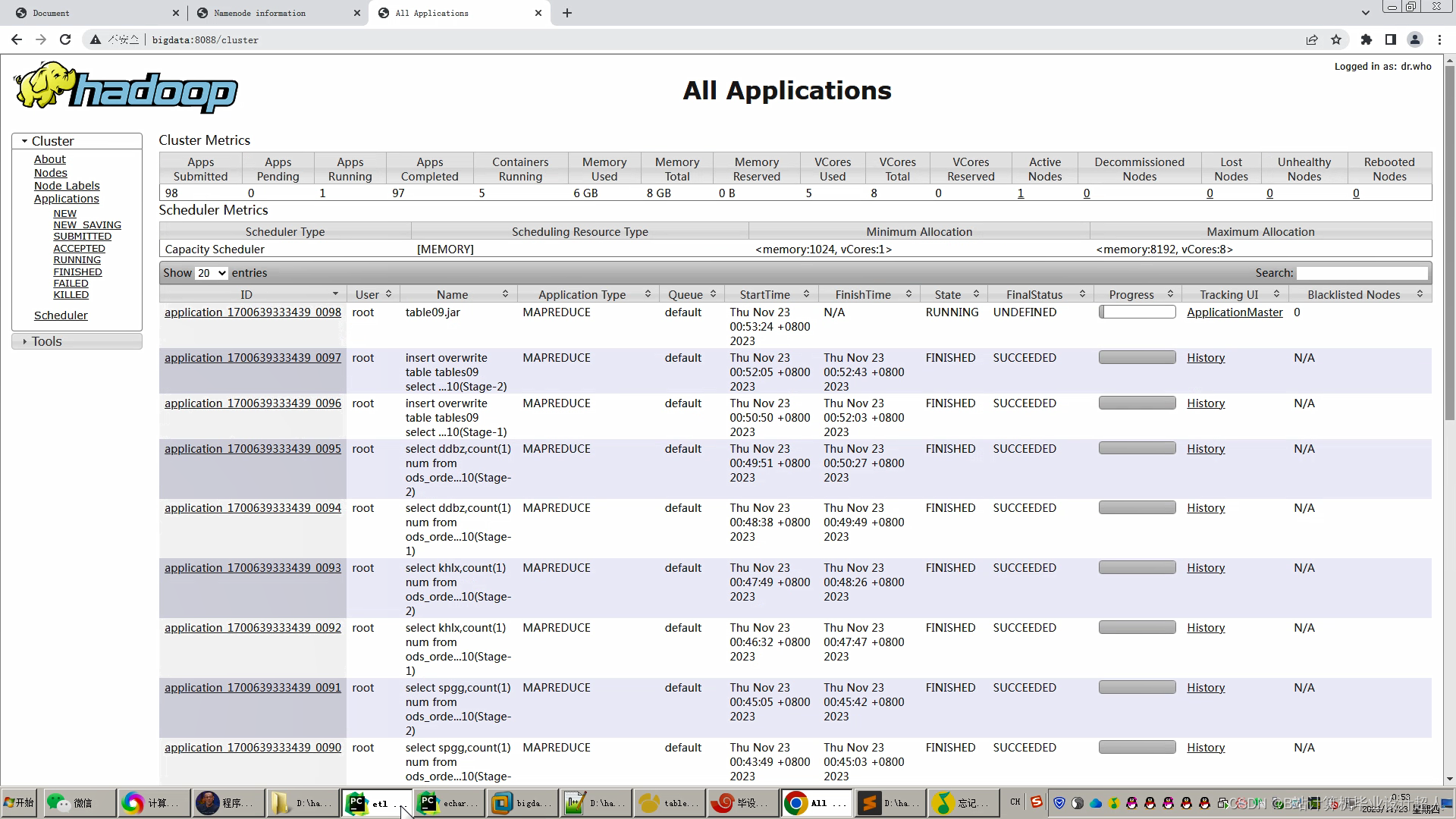Click in the table Search field
Image resolution: width=1456 pixels, height=819 pixels.
[x=1362, y=273]
